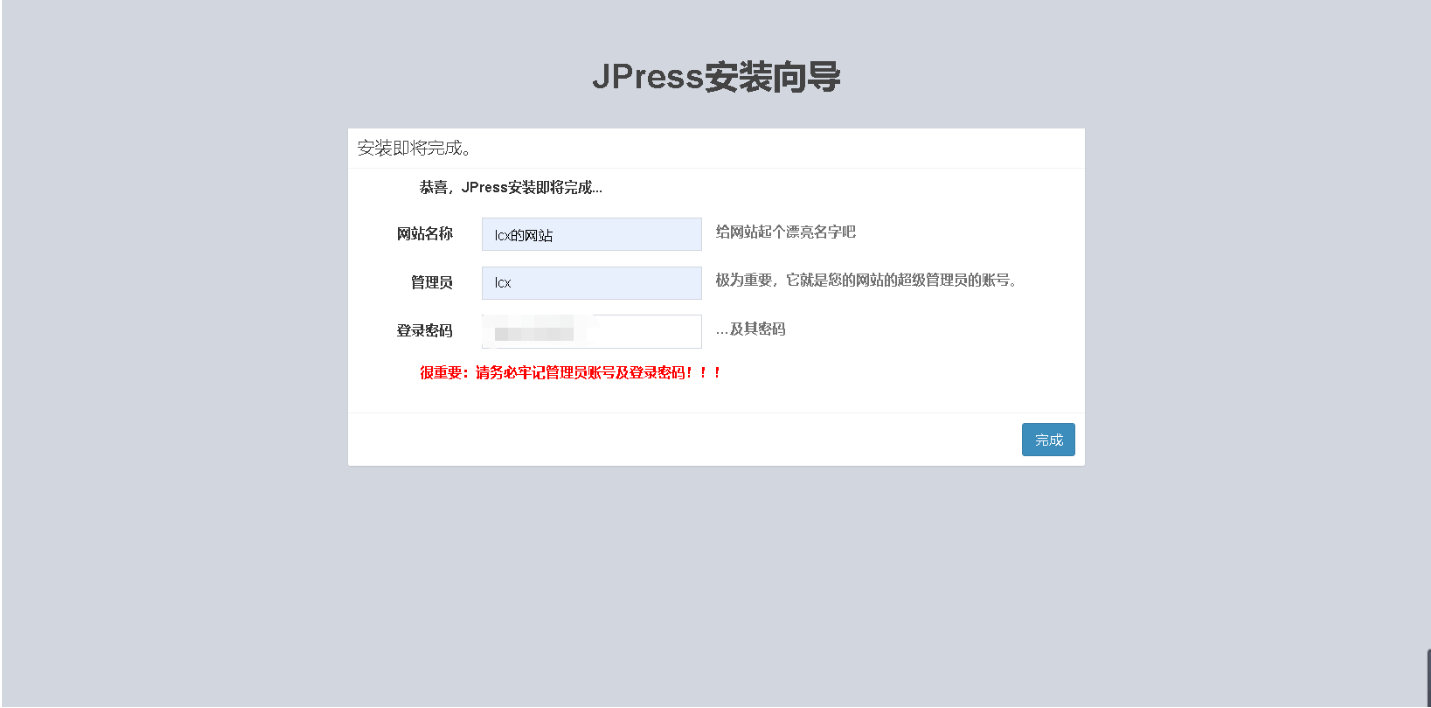Click the 管理员 label

pos(432,283)
